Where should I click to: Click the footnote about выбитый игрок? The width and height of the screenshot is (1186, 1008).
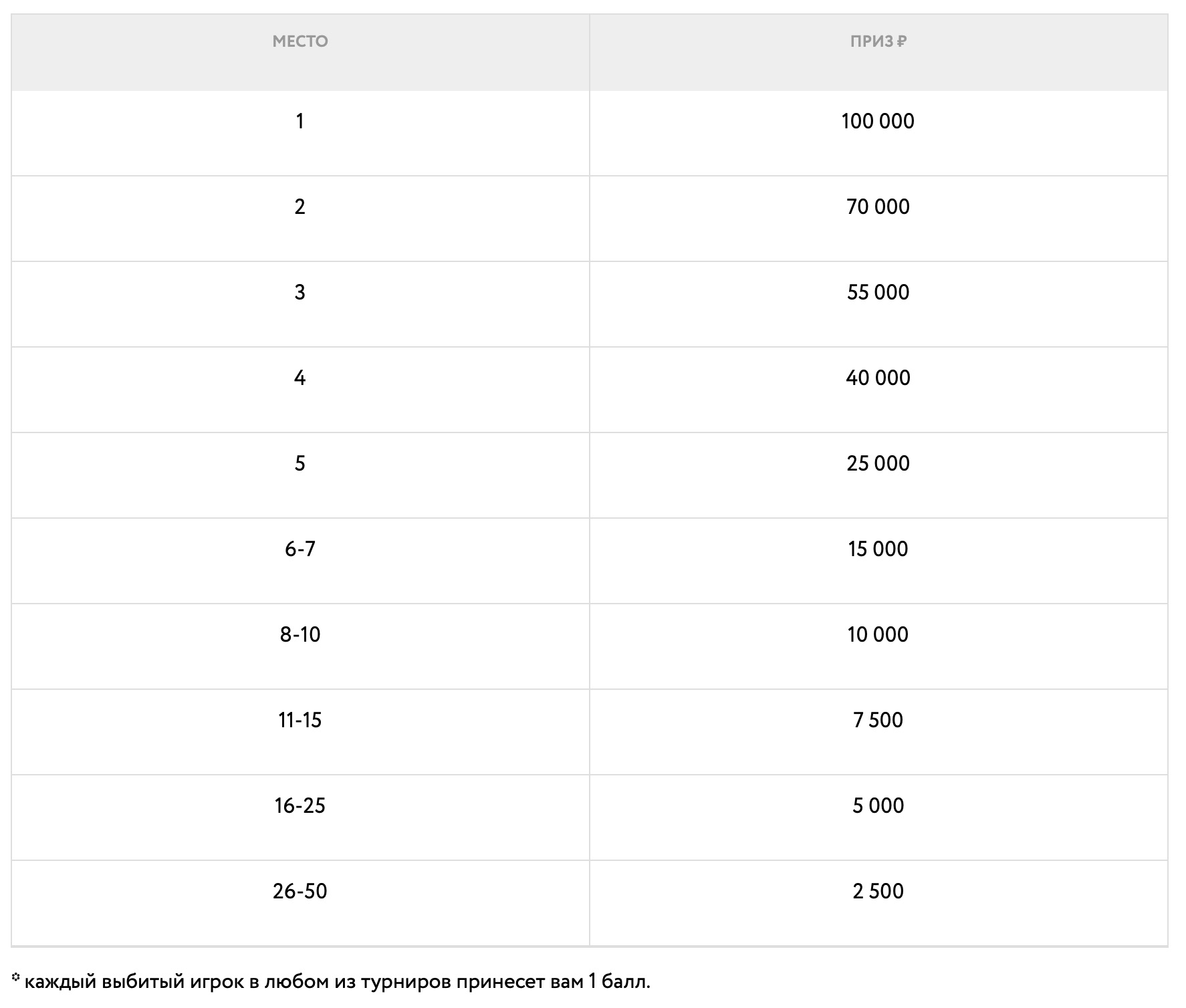[x=334, y=981]
